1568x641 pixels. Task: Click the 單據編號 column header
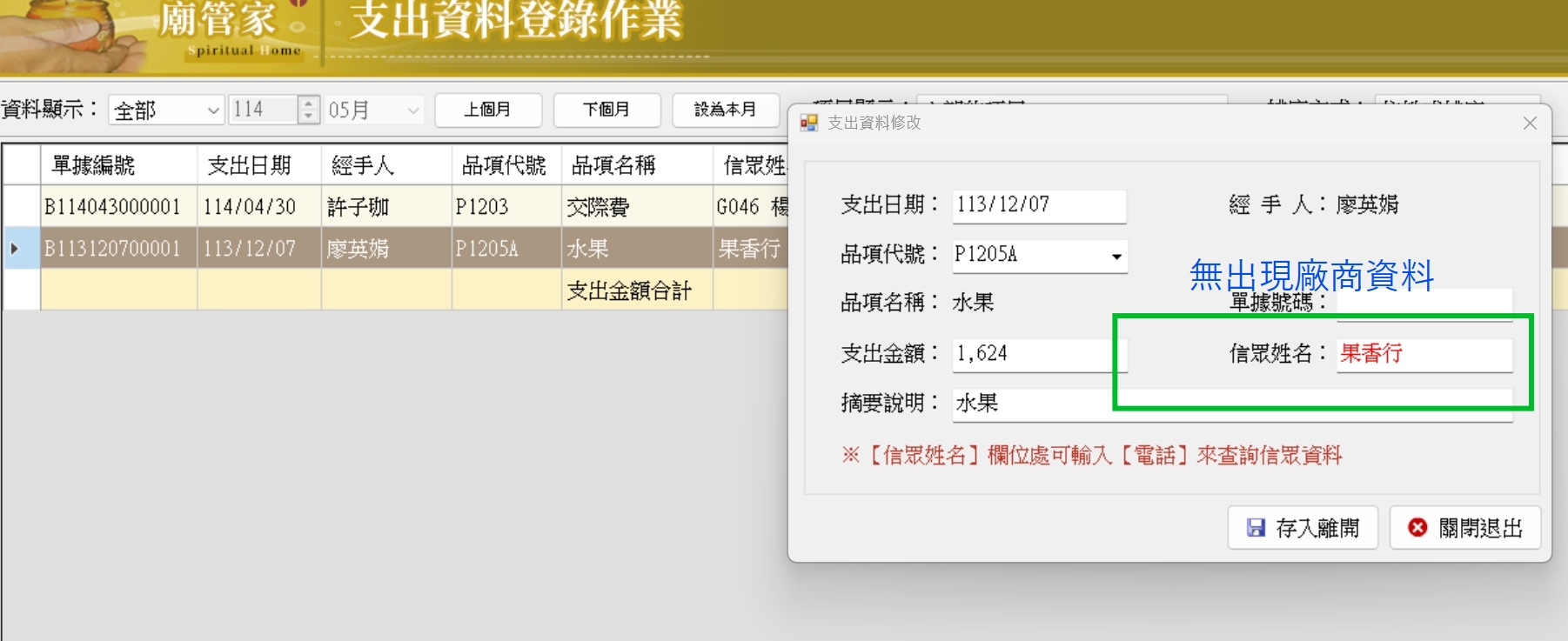tap(118, 165)
